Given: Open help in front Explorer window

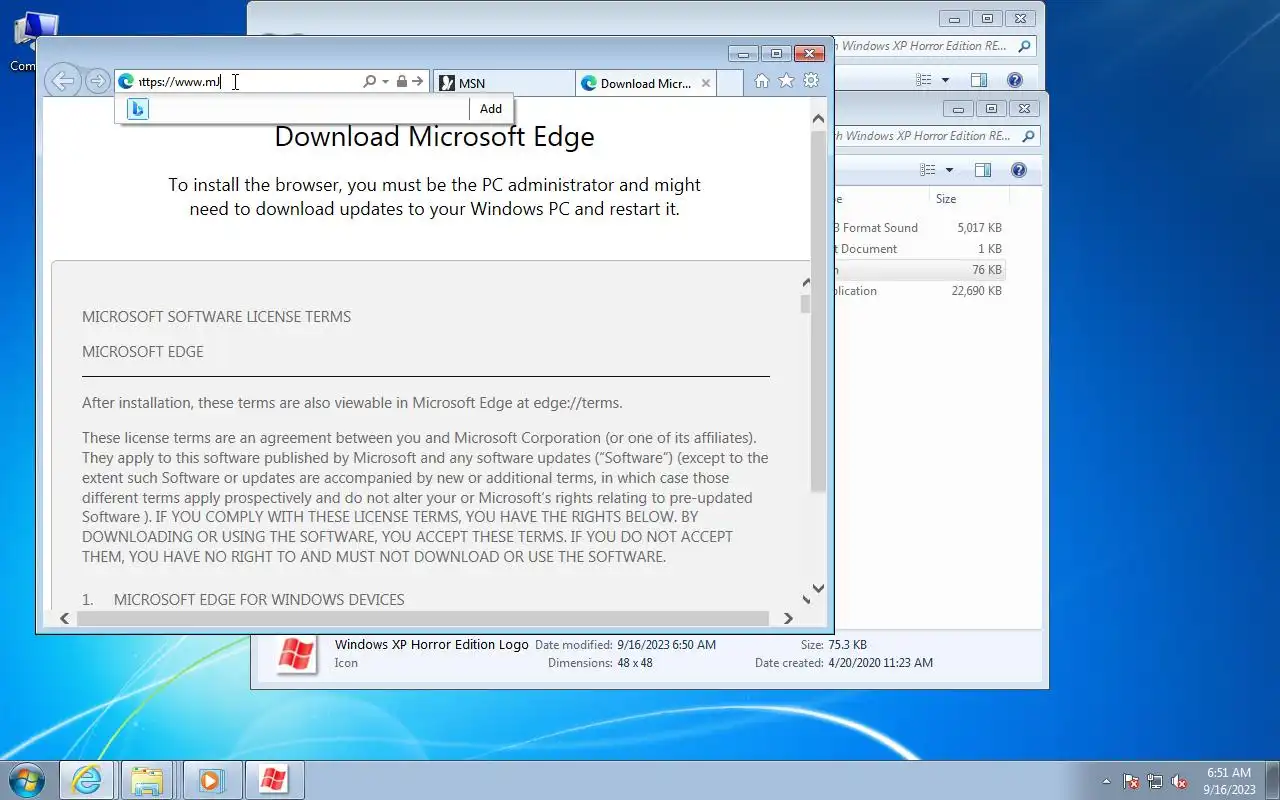Looking at the screenshot, I should pos(1018,170).
